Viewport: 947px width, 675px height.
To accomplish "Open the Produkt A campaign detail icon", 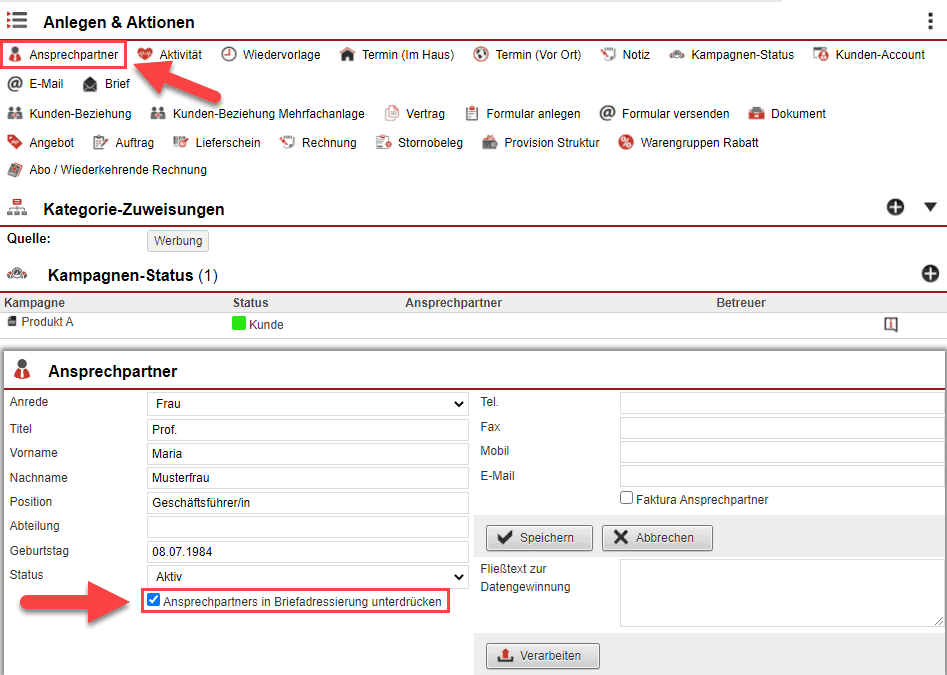I will 890,324.
